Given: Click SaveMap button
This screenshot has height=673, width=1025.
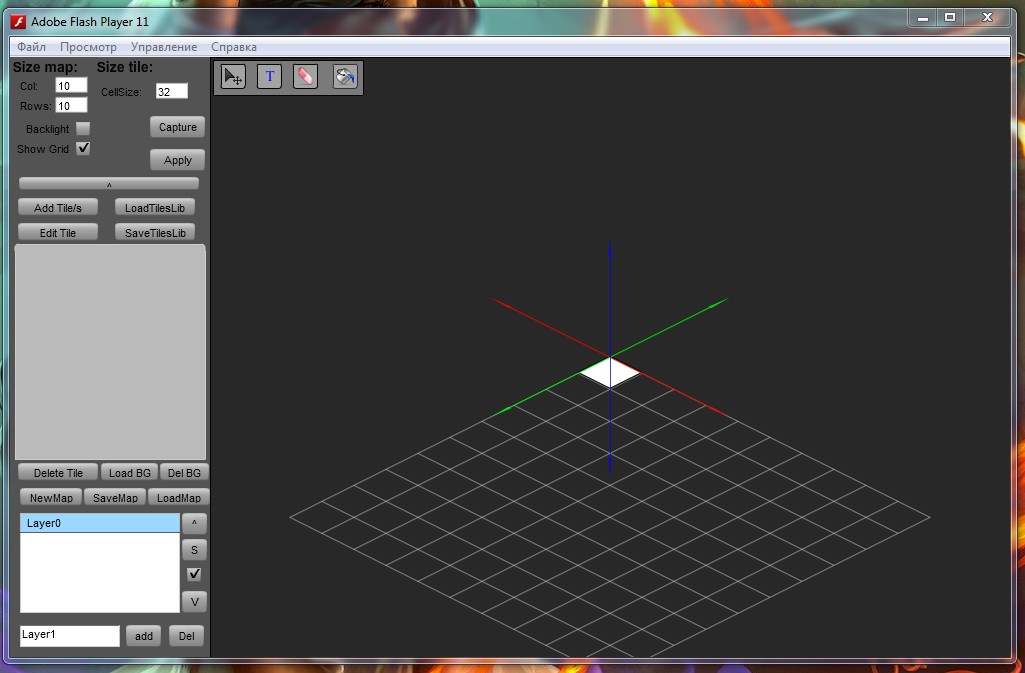Looking at the screenshot, I should [115, 497].
